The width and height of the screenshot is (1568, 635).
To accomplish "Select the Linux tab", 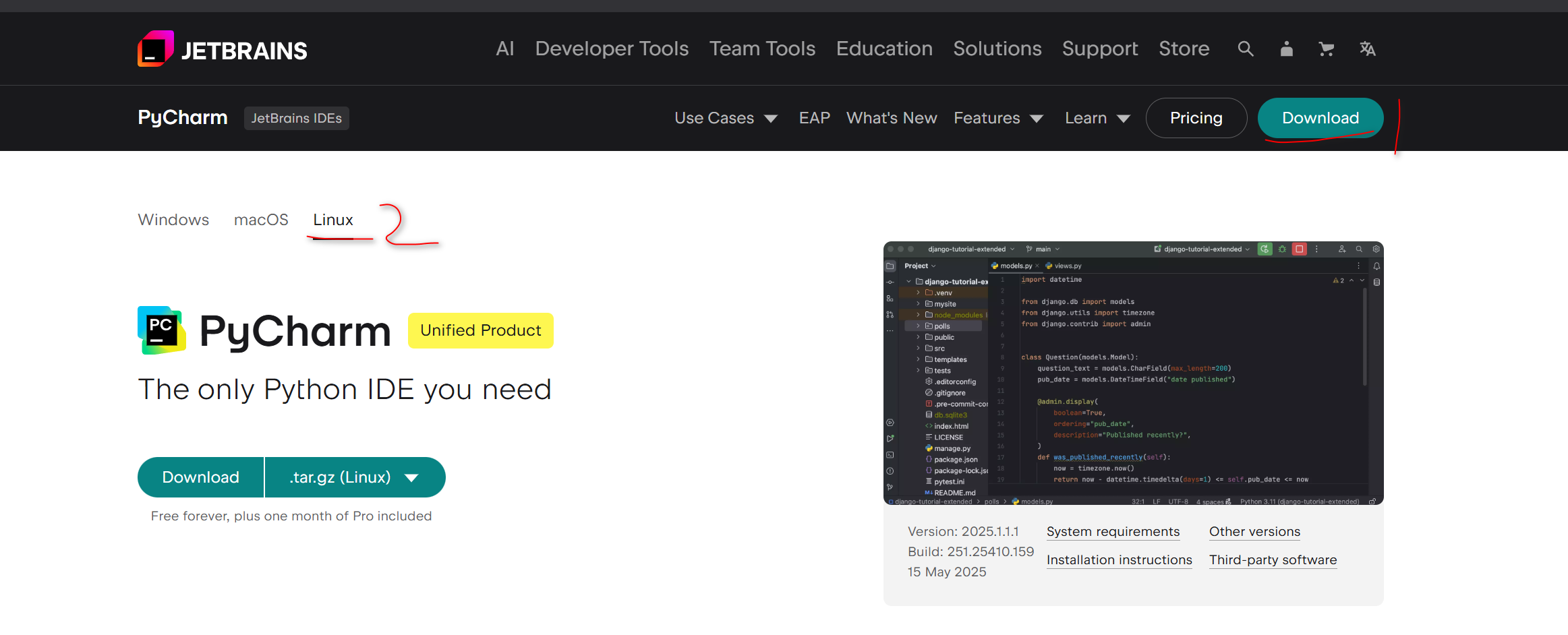I will [x=333, y=220].
